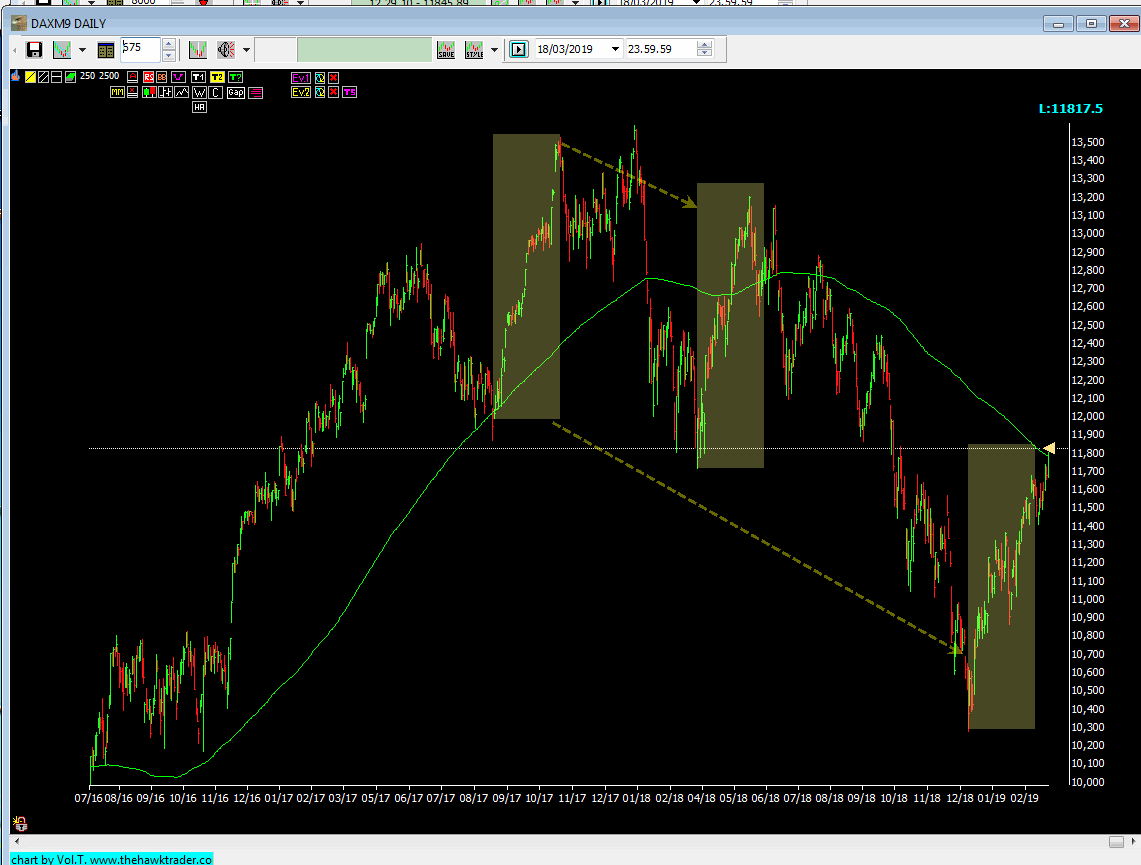
Task: Click the magenta Ev.1 button
Action: click(301, 78)
